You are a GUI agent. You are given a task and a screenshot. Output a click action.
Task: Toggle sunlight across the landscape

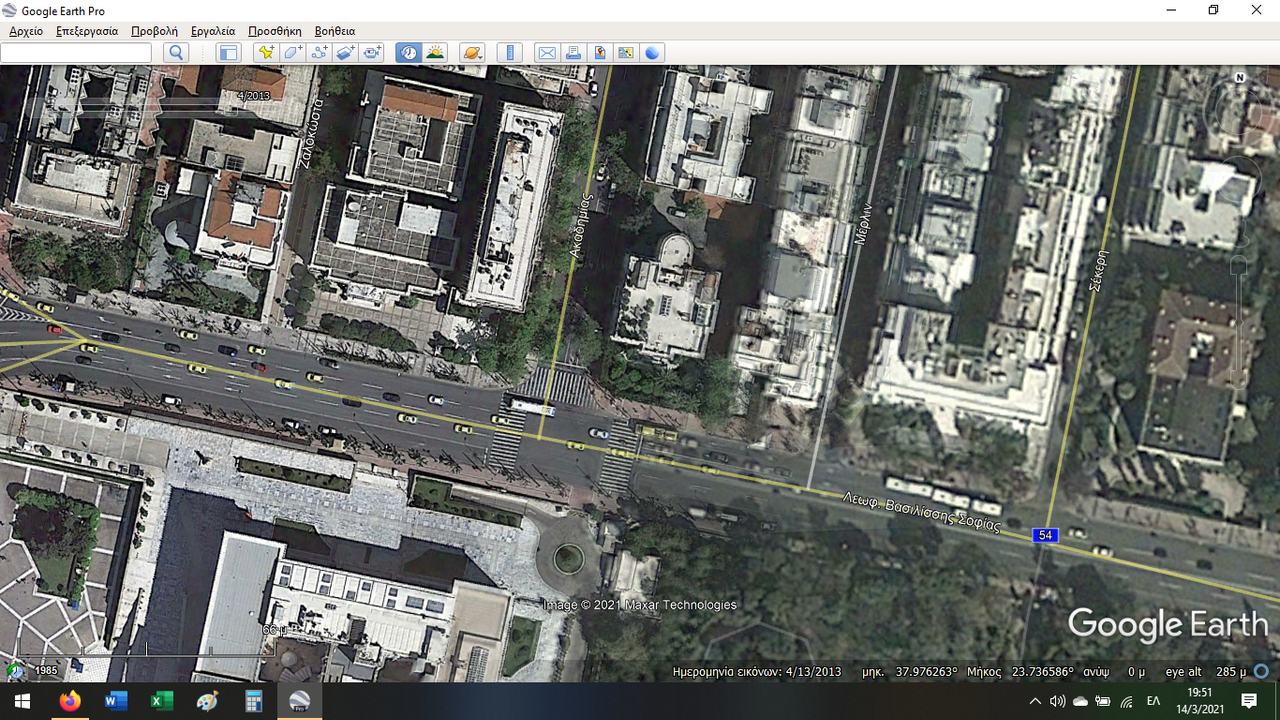(x=435, y=53)
